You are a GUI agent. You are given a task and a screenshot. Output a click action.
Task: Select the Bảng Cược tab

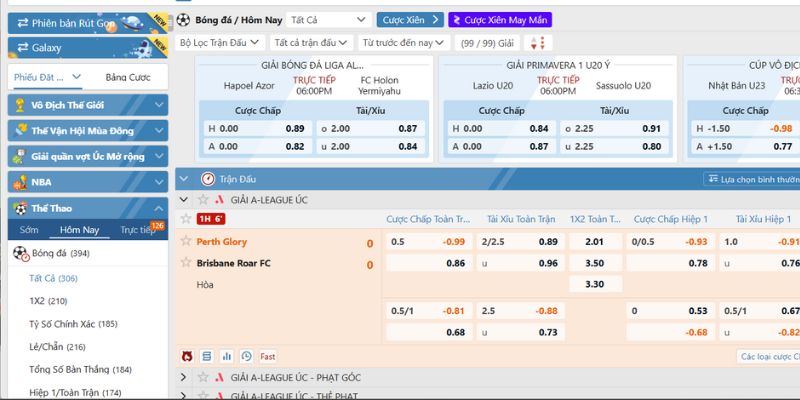[127, 77]
